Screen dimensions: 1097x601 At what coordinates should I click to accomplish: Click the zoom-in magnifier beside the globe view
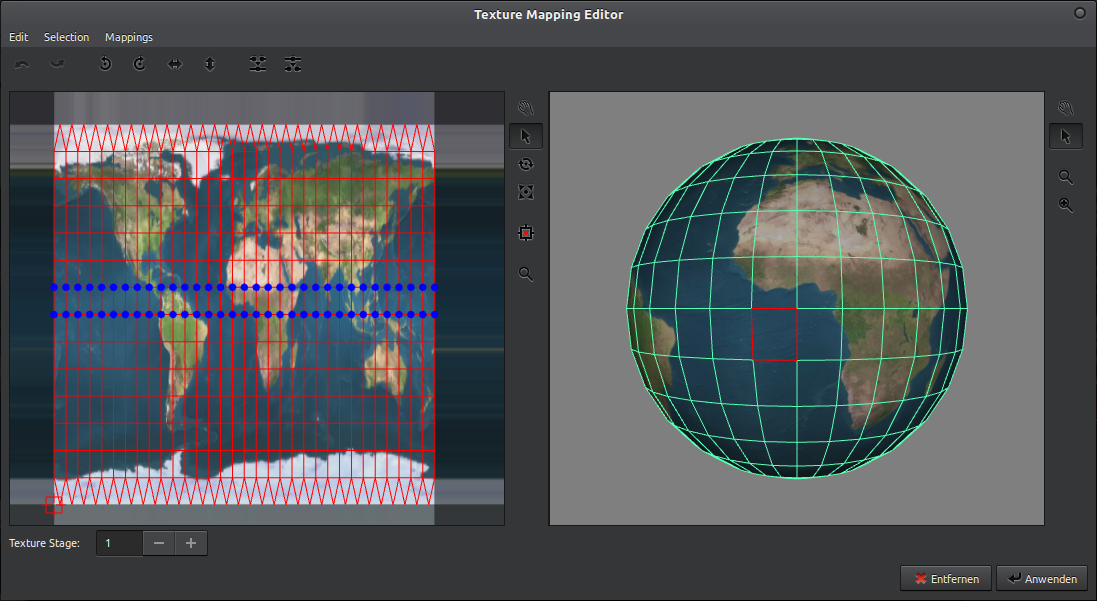coord(1065,205)
